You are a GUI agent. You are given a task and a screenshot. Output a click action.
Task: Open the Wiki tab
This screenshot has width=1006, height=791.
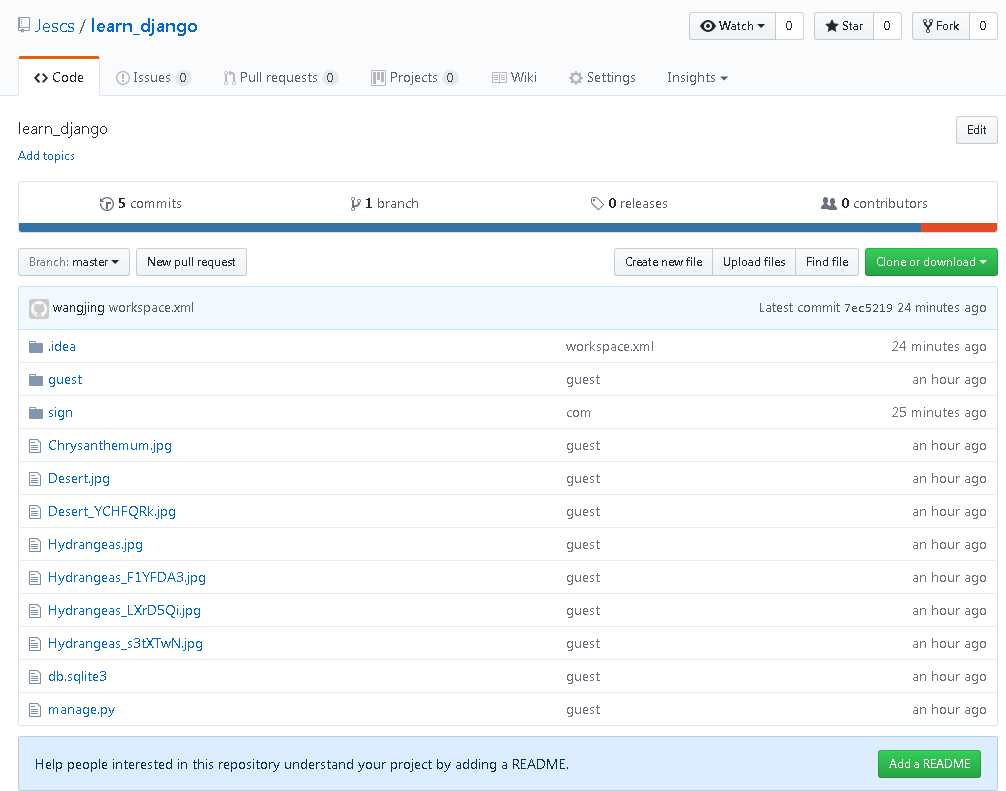[514, 78]
